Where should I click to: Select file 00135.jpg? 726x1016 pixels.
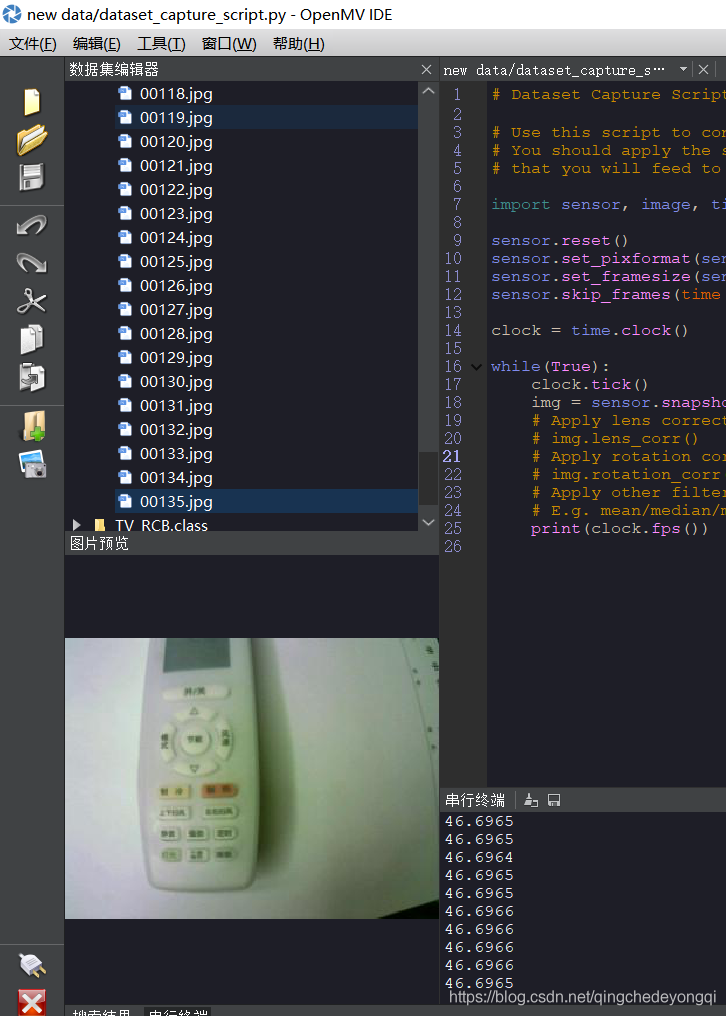point(266,502)
